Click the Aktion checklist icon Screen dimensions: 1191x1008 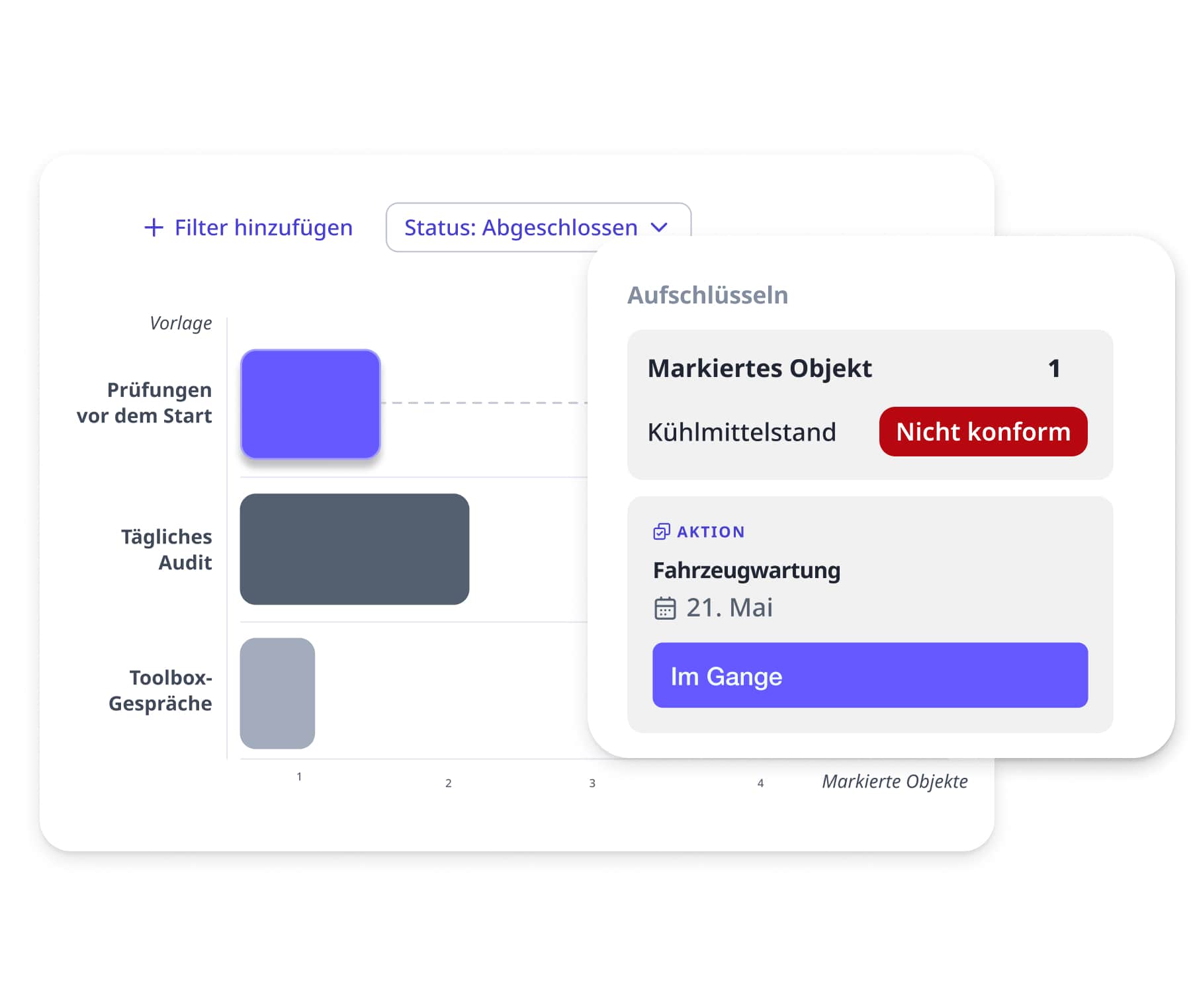click(x=661, y=532)
